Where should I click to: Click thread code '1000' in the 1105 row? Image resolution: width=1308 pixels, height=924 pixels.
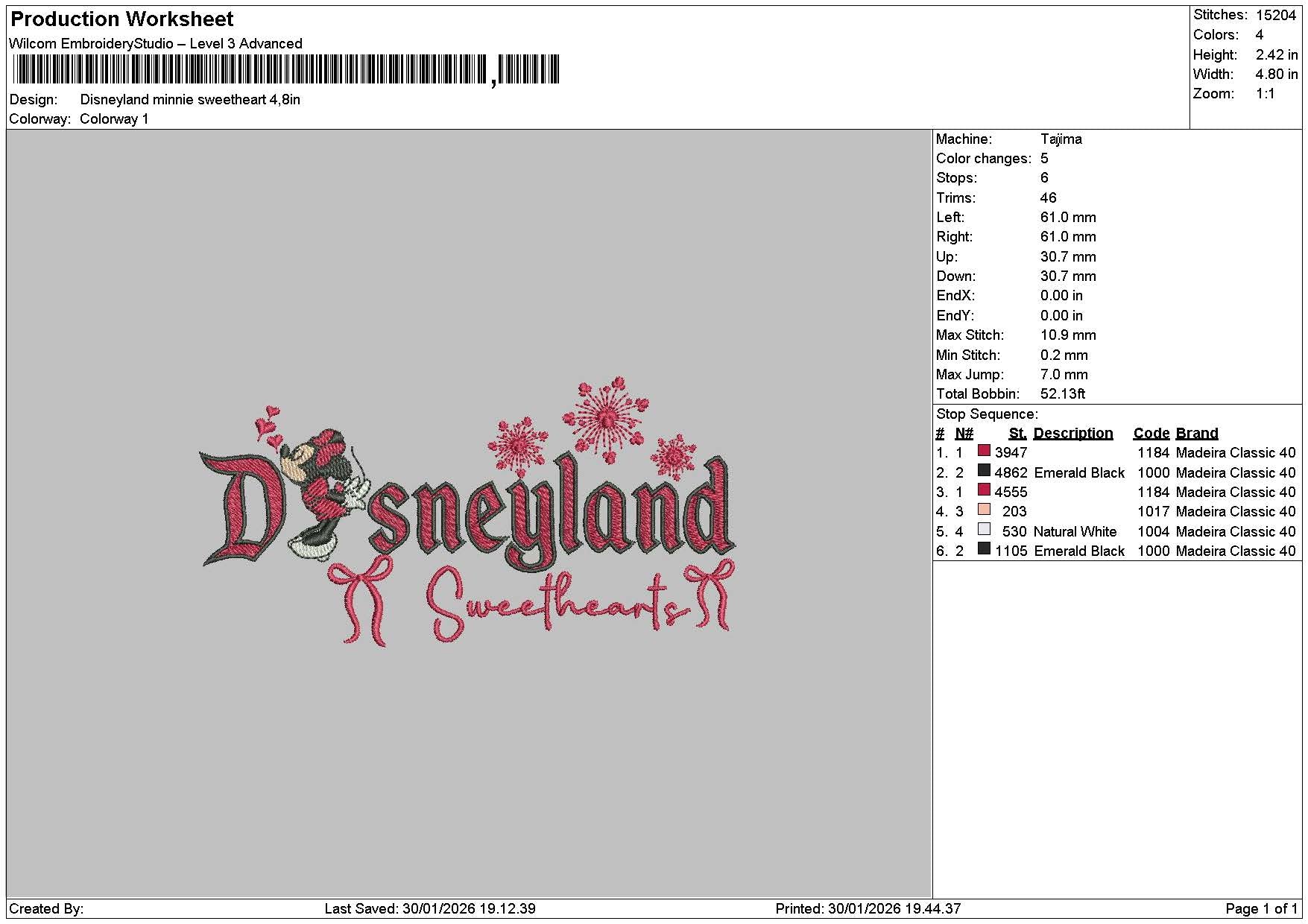click(x=1154, y=551)
